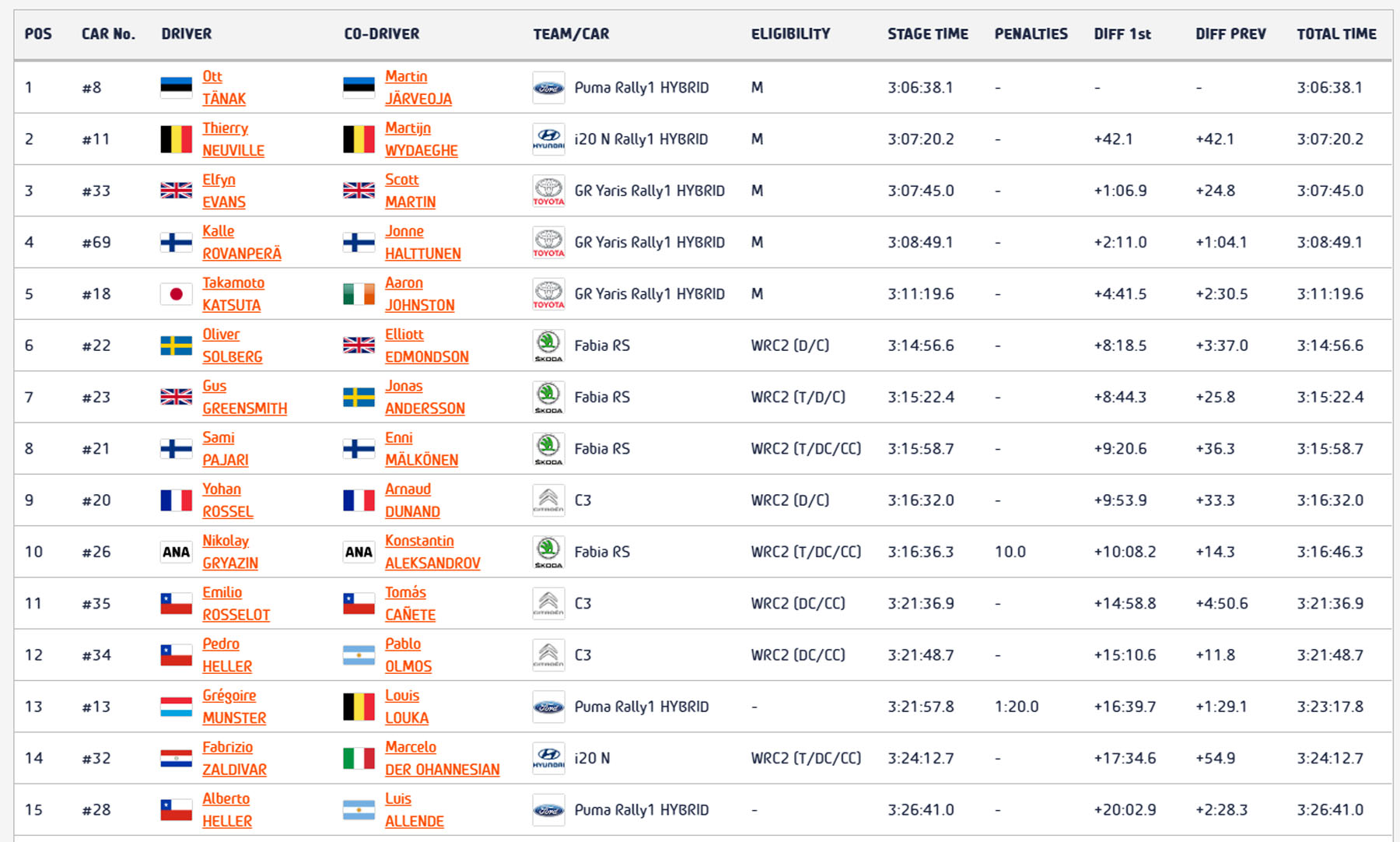
Task: Open Gus Greensmith driver link
Action: click(x=245, y=397)
